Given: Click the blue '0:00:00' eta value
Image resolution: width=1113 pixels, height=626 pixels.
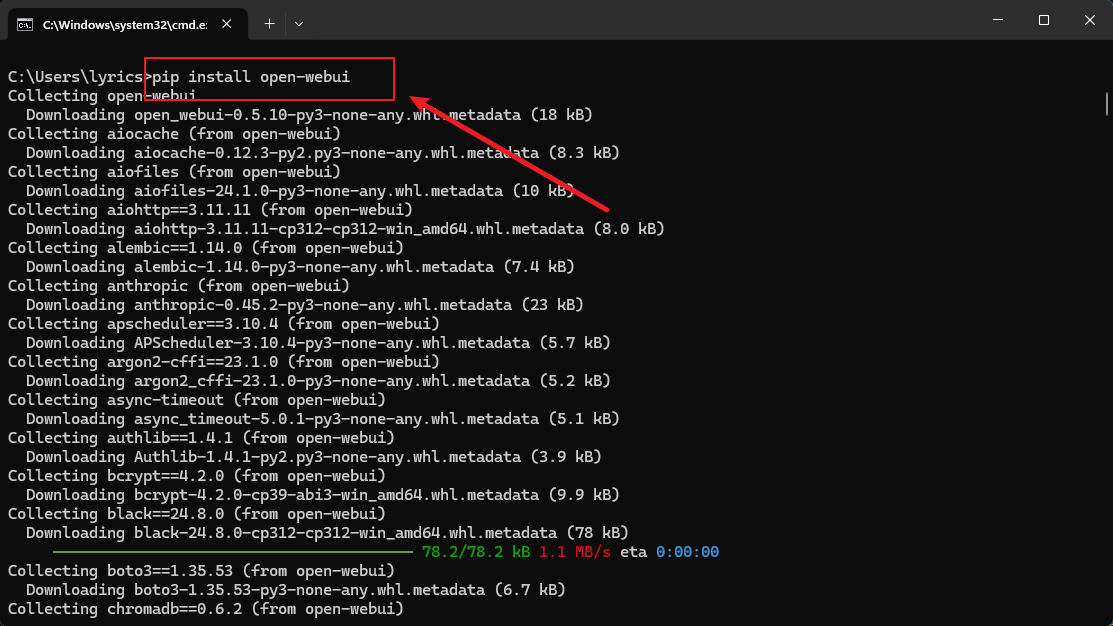Looking at the screenshot, I should pos(687,551).
